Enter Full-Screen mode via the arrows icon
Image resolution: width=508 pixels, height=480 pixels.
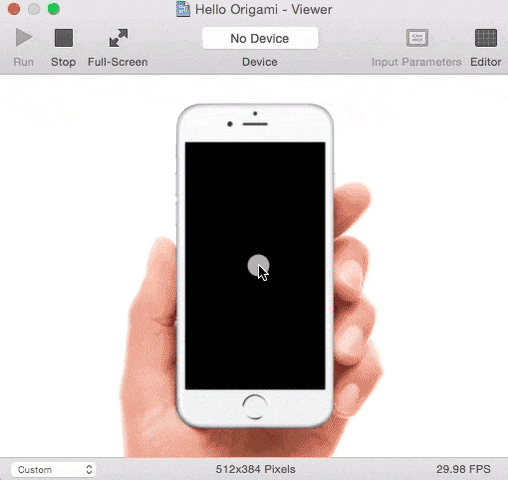pos(118,38)
